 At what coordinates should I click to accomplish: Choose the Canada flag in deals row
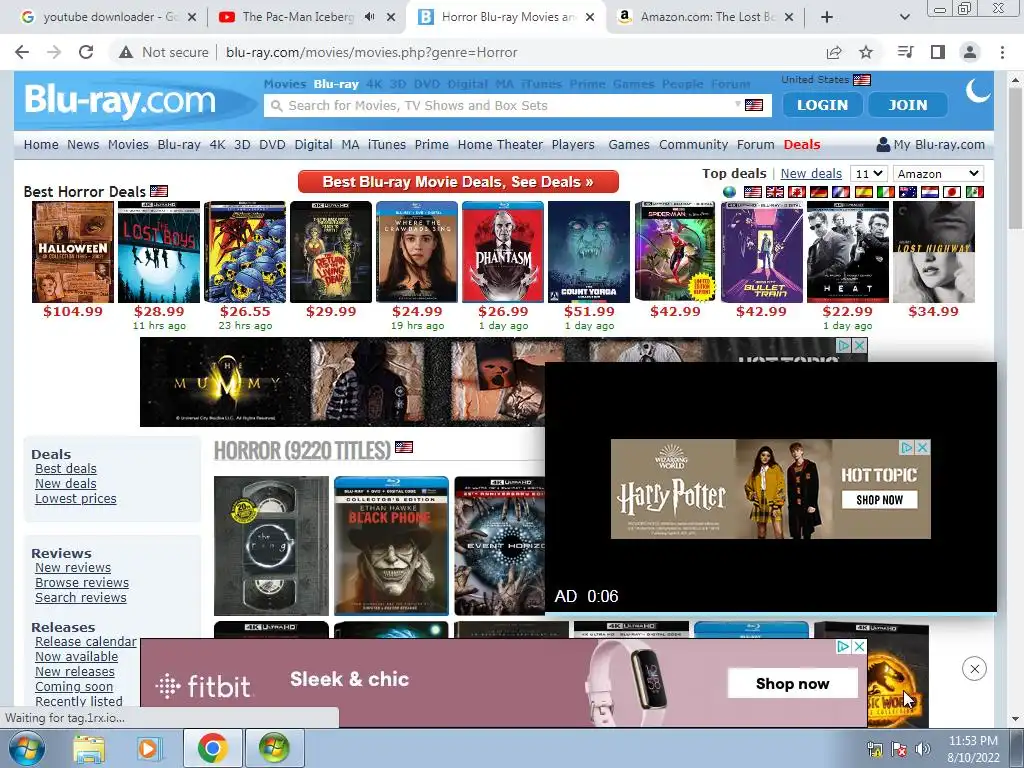[x=797, y=192]
